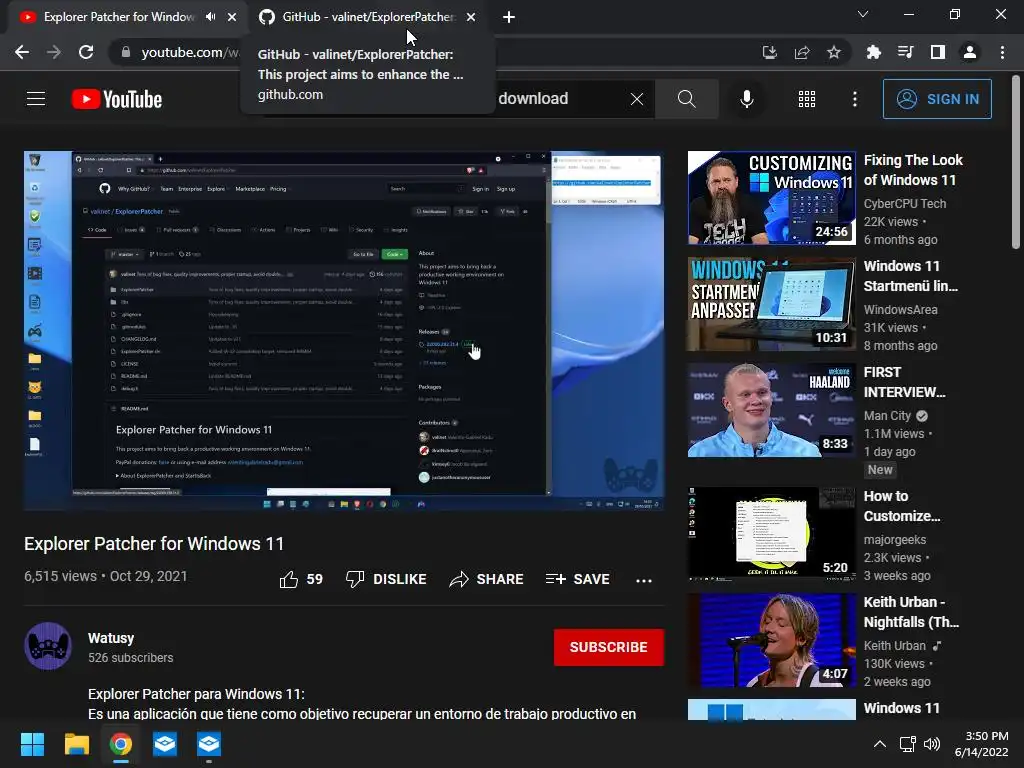Open File Explorer from taskbar

pyautogui.click(x=76, y=744)
